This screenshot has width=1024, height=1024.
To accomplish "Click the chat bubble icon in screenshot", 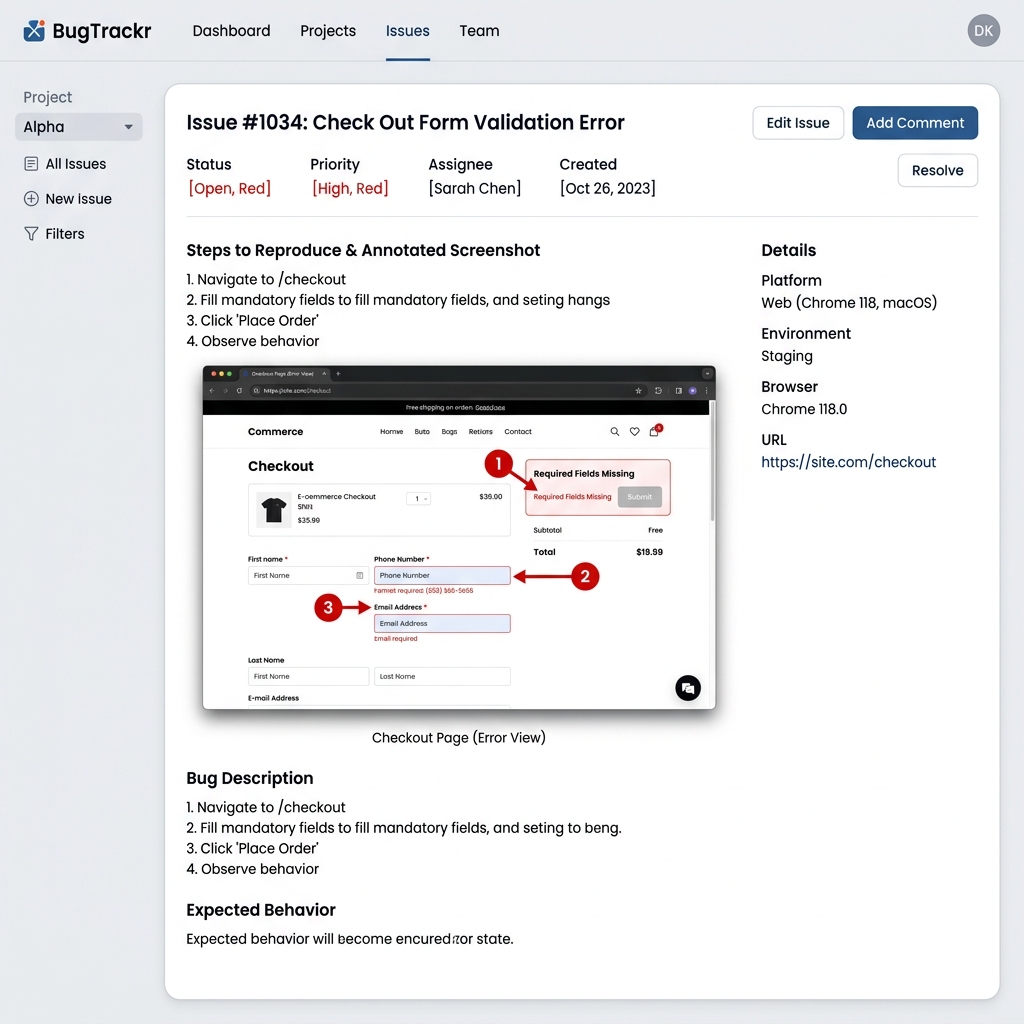I will tap(688, 688).
